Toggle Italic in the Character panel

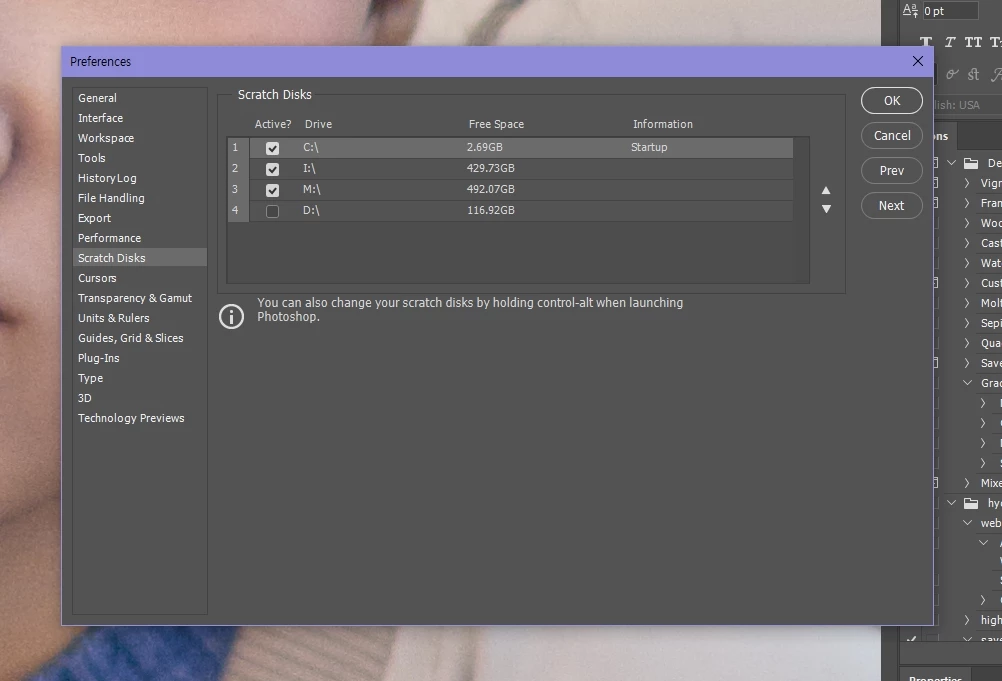(950, 42)
